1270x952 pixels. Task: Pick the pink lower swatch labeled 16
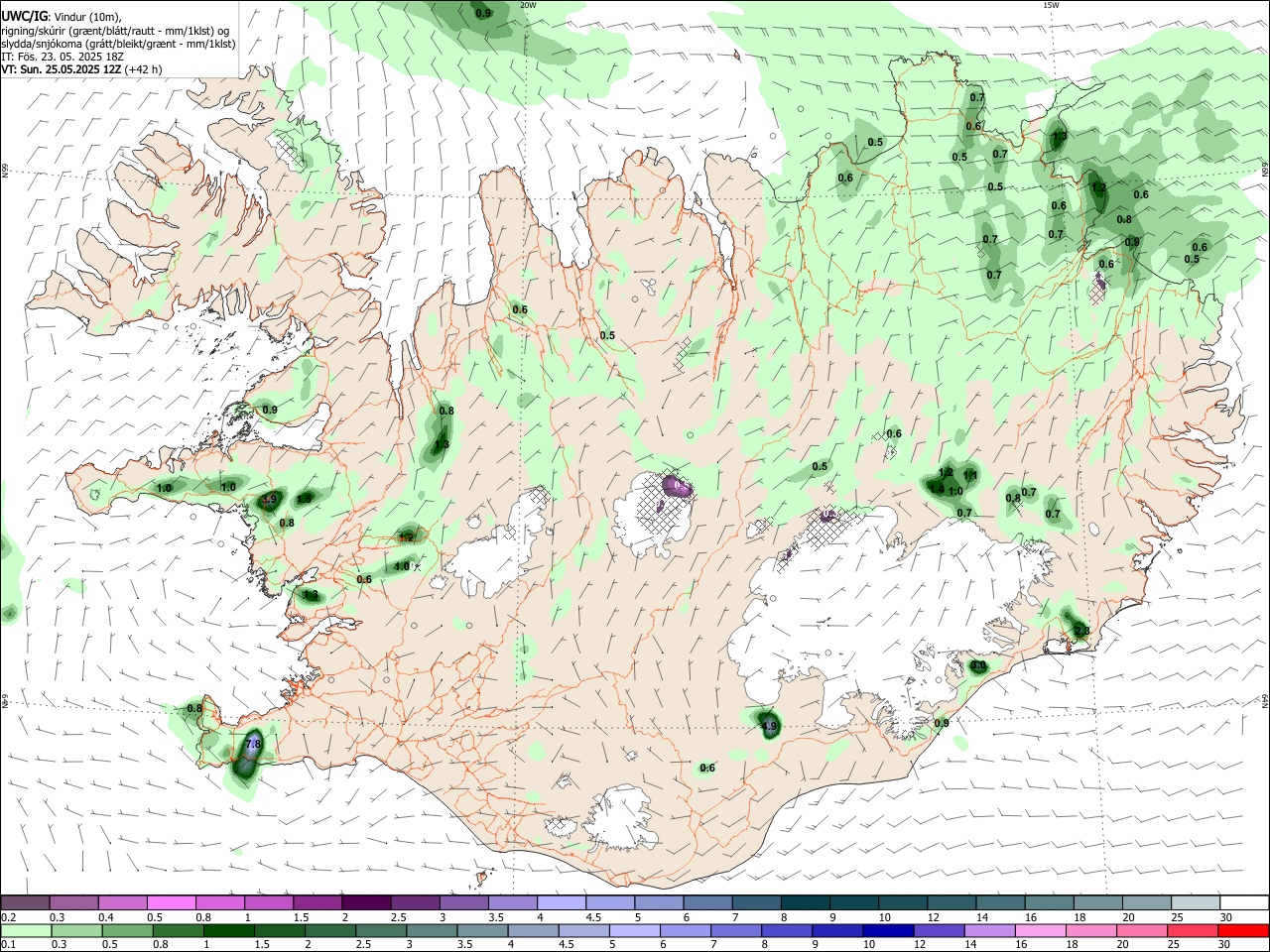tap(1041, 931)
